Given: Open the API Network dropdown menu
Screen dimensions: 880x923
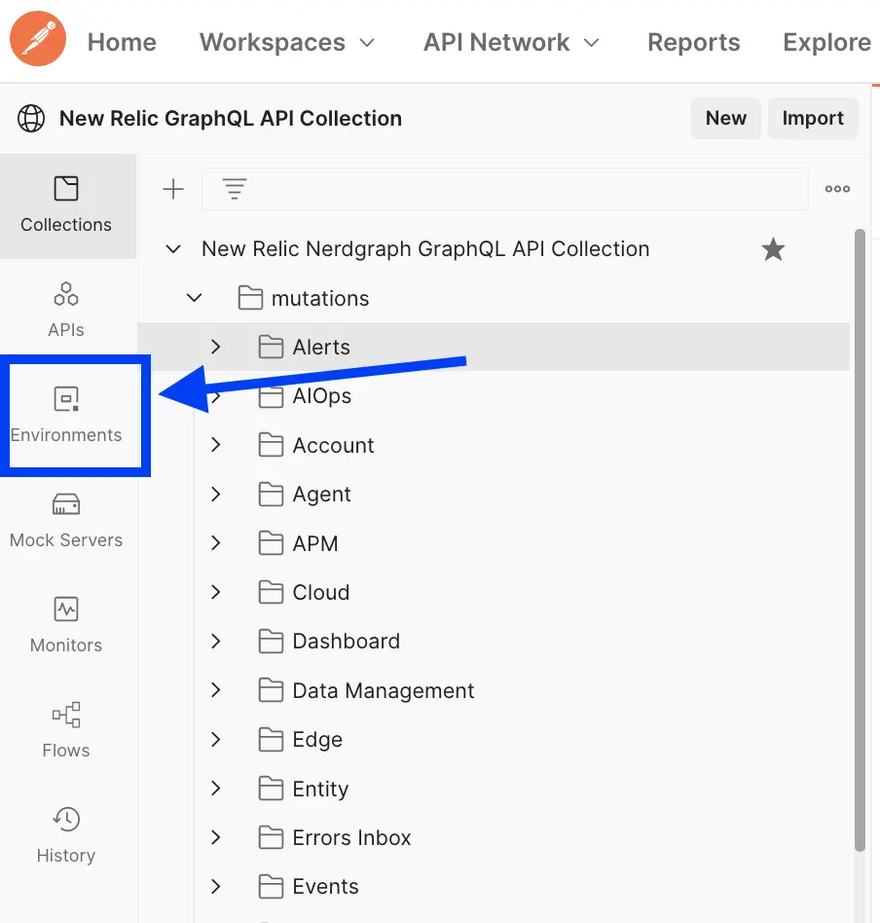Looking at the screenshot, I should (511, 42).
